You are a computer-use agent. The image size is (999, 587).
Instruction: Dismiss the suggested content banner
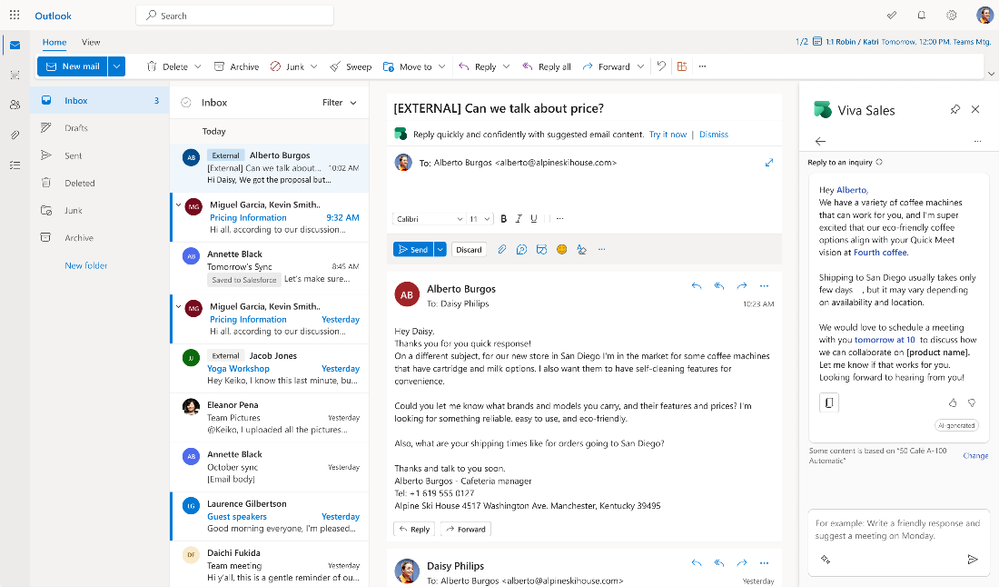(714, 134)
